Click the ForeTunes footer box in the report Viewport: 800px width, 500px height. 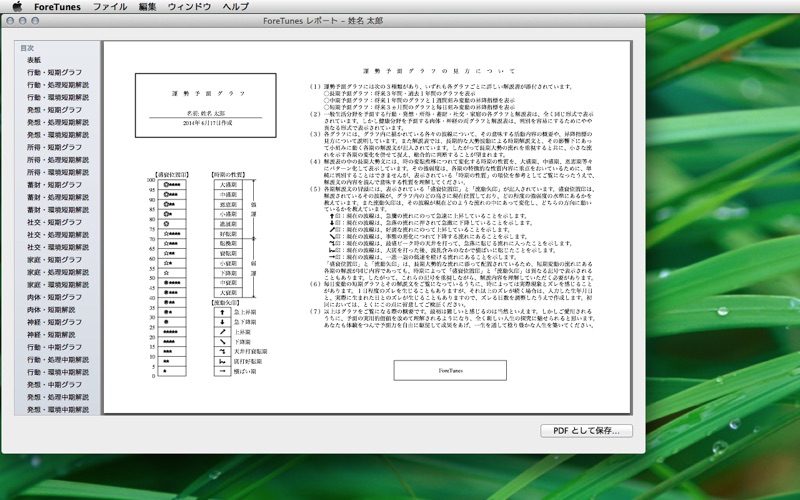click(450, 370)
